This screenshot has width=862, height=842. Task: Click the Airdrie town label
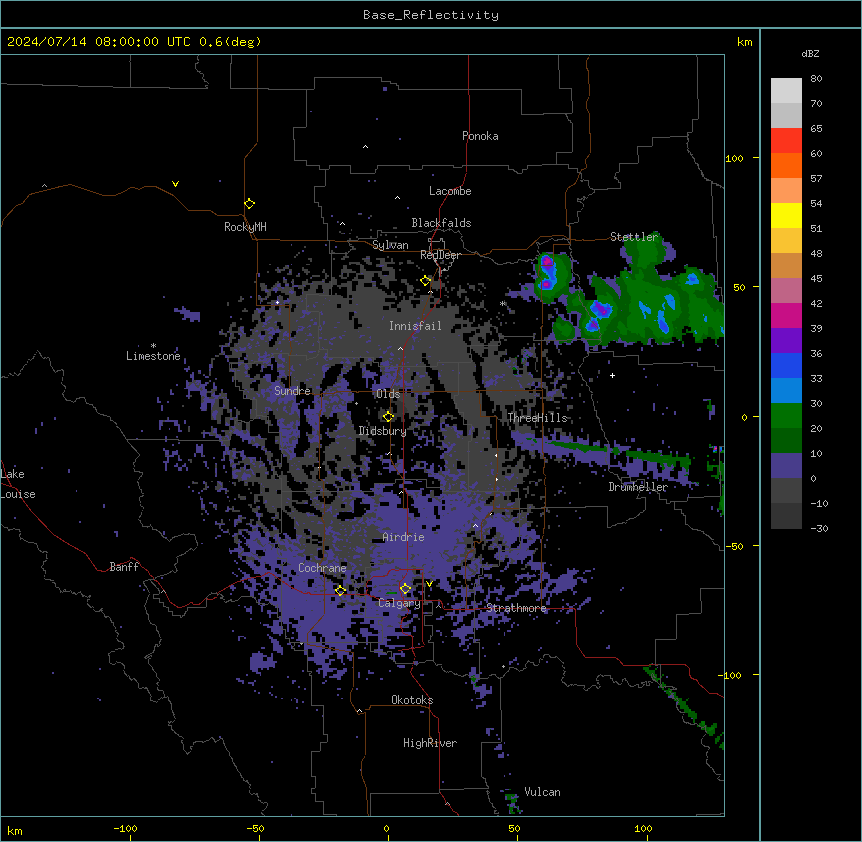click(403, 537)
